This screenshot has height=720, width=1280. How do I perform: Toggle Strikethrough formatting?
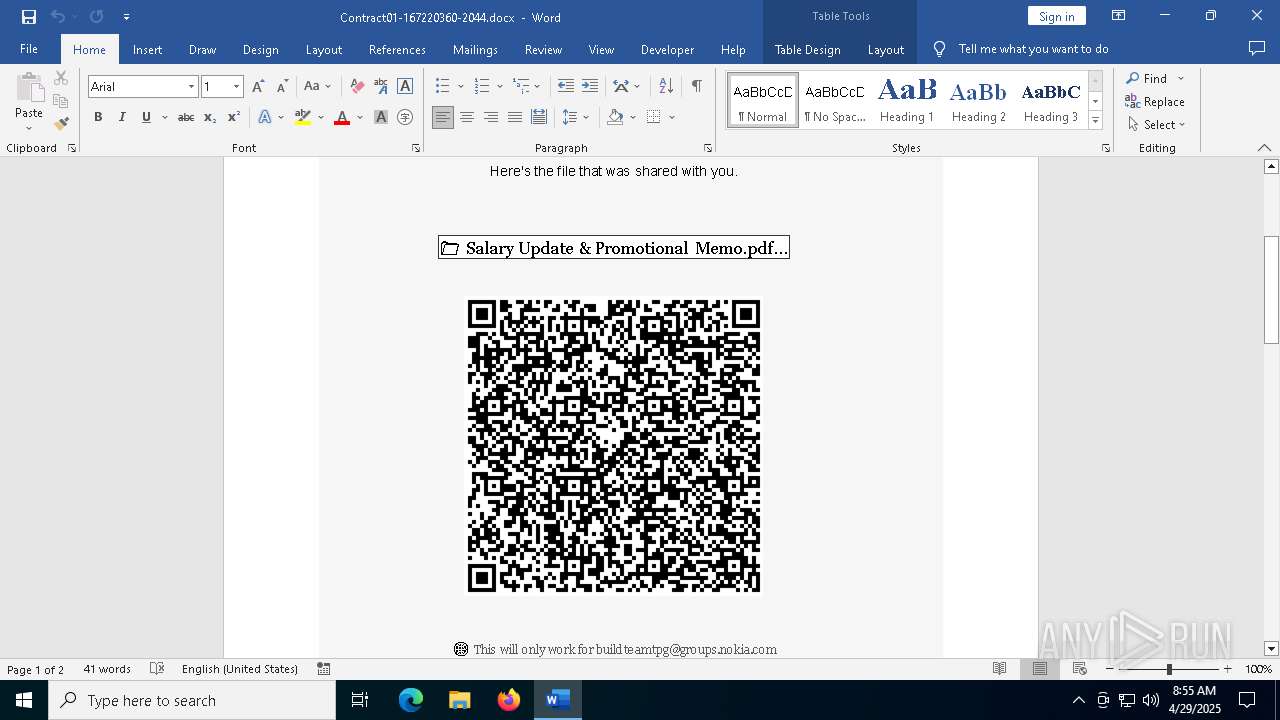click(186, 117)
